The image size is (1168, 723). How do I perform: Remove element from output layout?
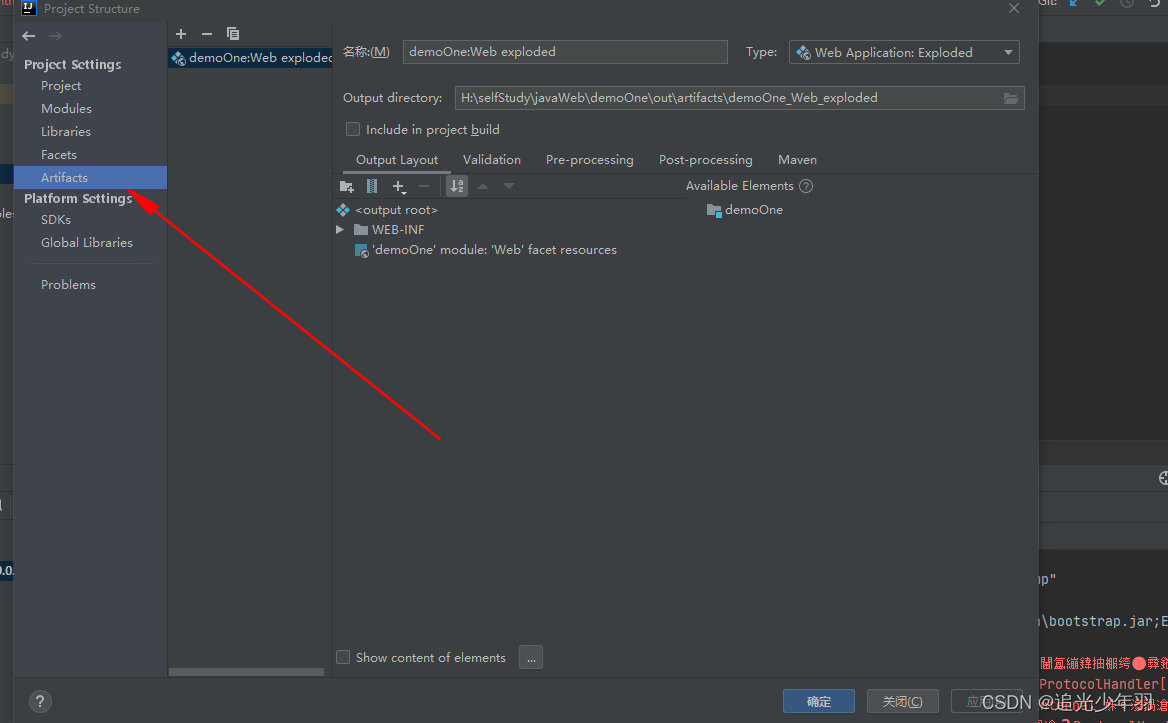424,186
